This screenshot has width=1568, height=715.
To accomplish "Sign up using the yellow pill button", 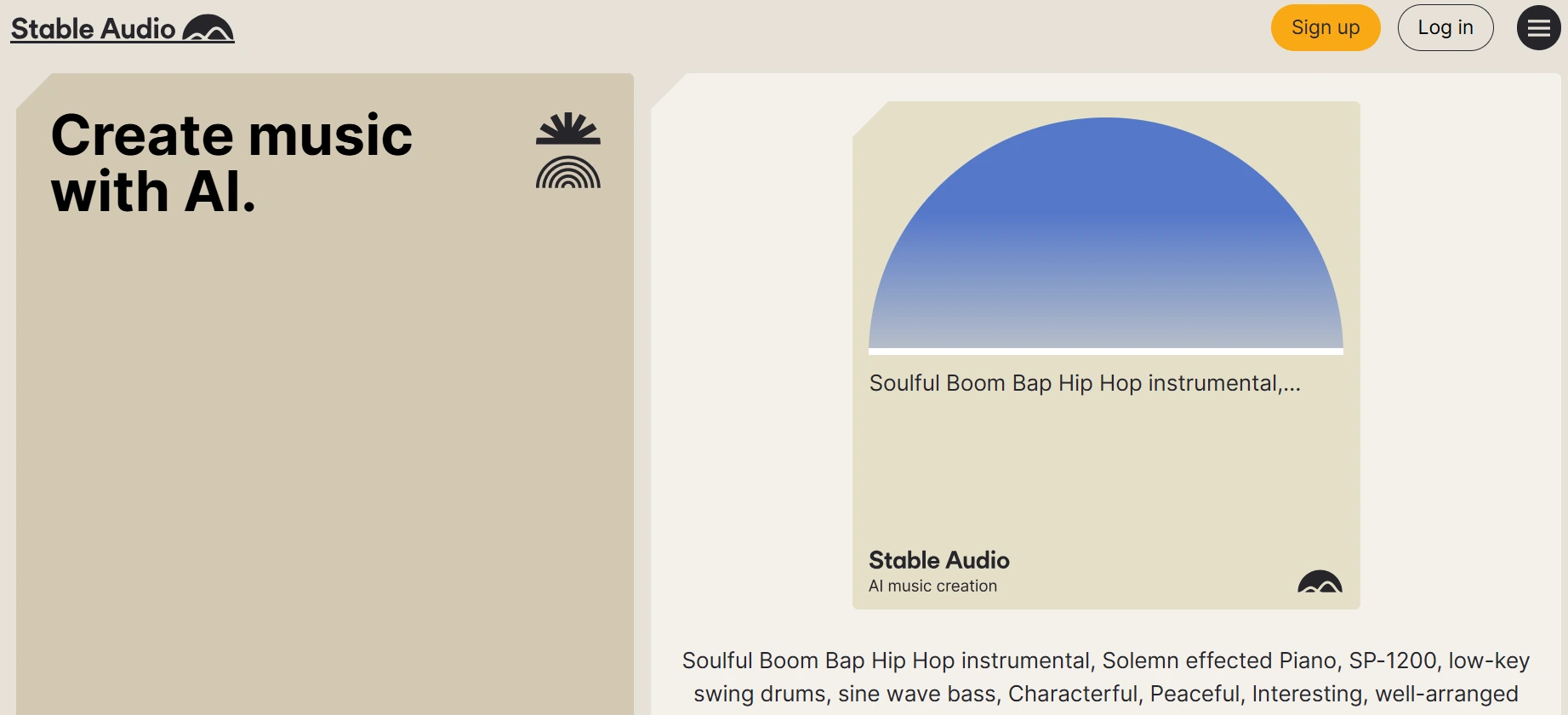I will click(1325, 27).
